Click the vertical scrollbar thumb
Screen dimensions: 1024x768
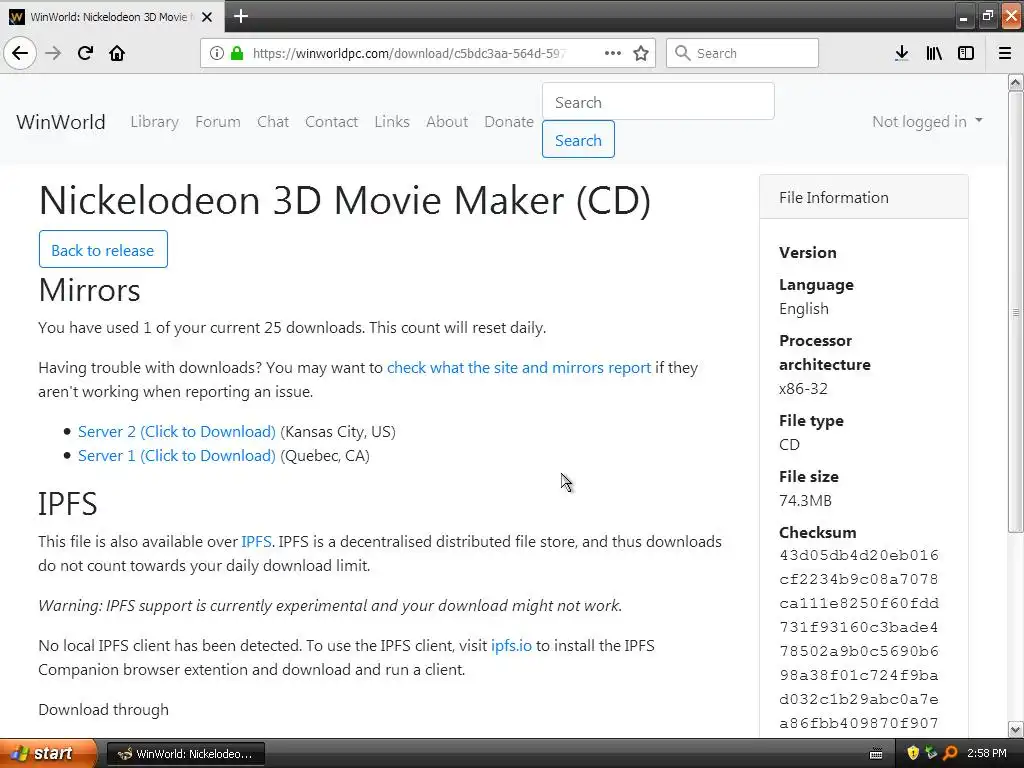(x=1016, y=312)
